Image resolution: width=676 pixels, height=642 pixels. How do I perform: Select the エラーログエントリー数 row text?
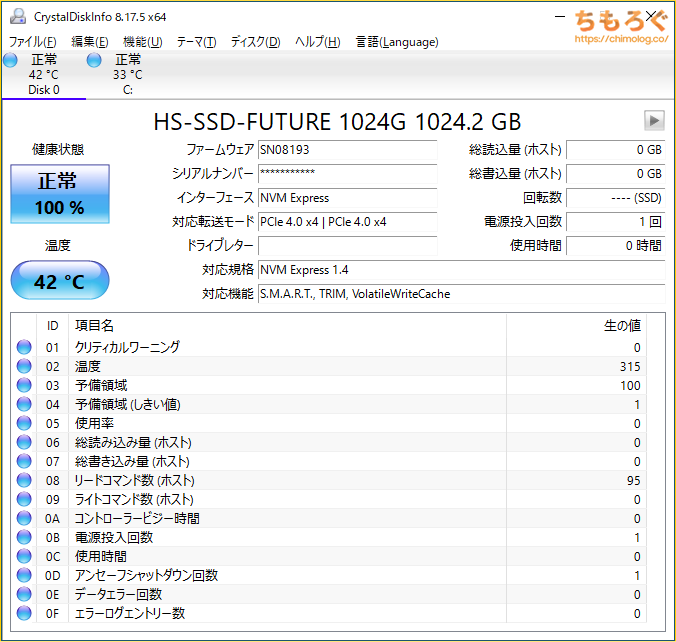tap(130, 613)
